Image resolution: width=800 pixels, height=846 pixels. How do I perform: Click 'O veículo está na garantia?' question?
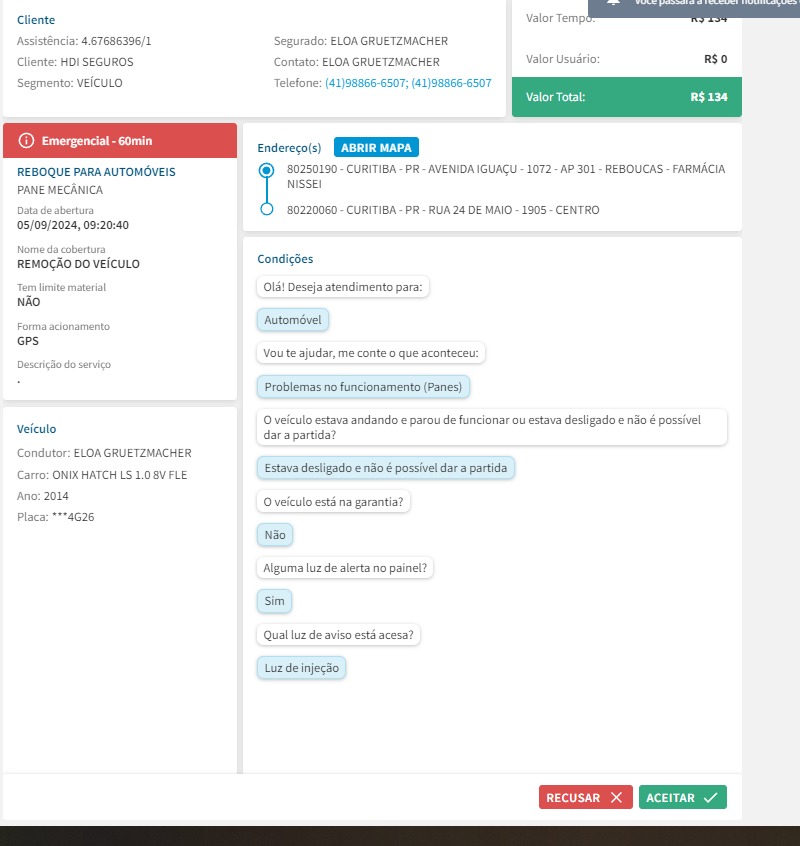333,502
